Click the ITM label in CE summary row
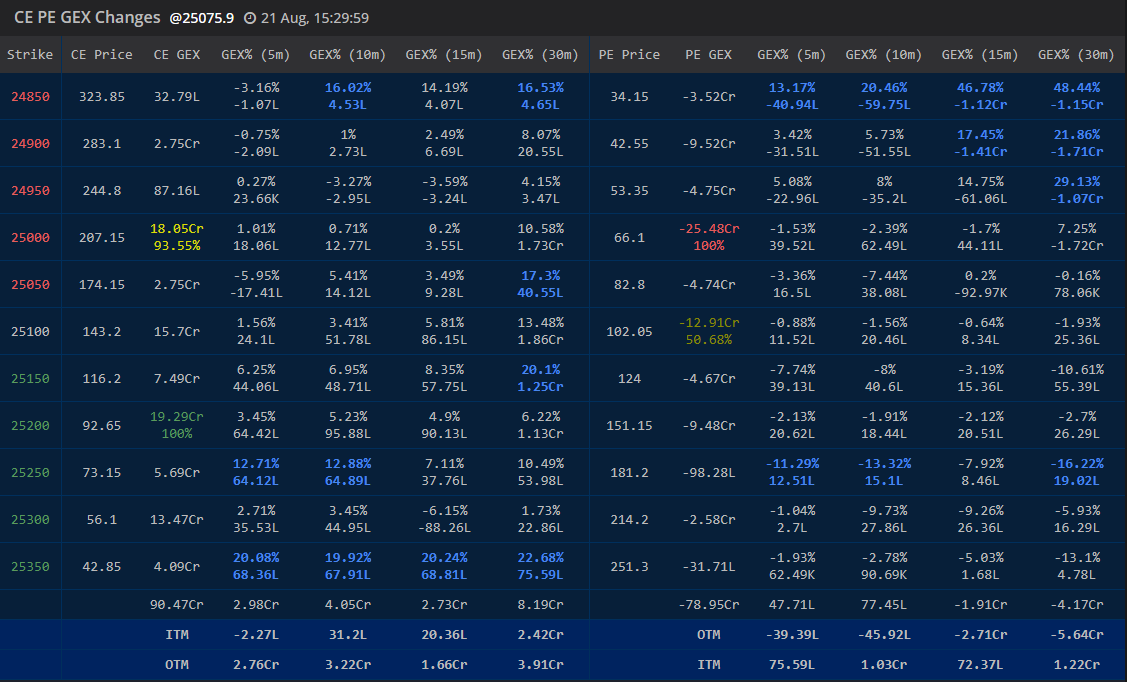The image size is (1127, 682). [176, 635]
